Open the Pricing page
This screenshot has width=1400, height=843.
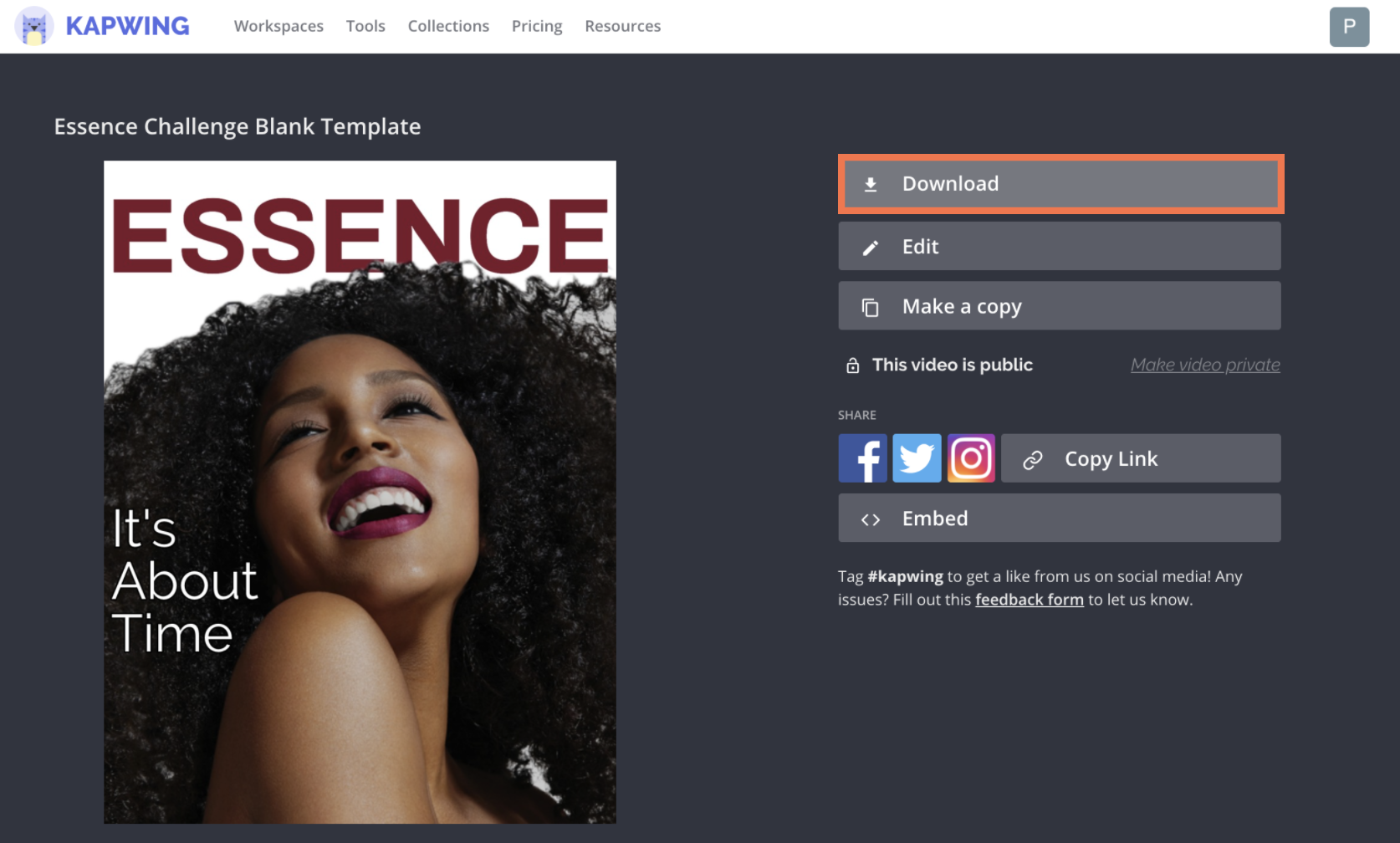(537, 26)
